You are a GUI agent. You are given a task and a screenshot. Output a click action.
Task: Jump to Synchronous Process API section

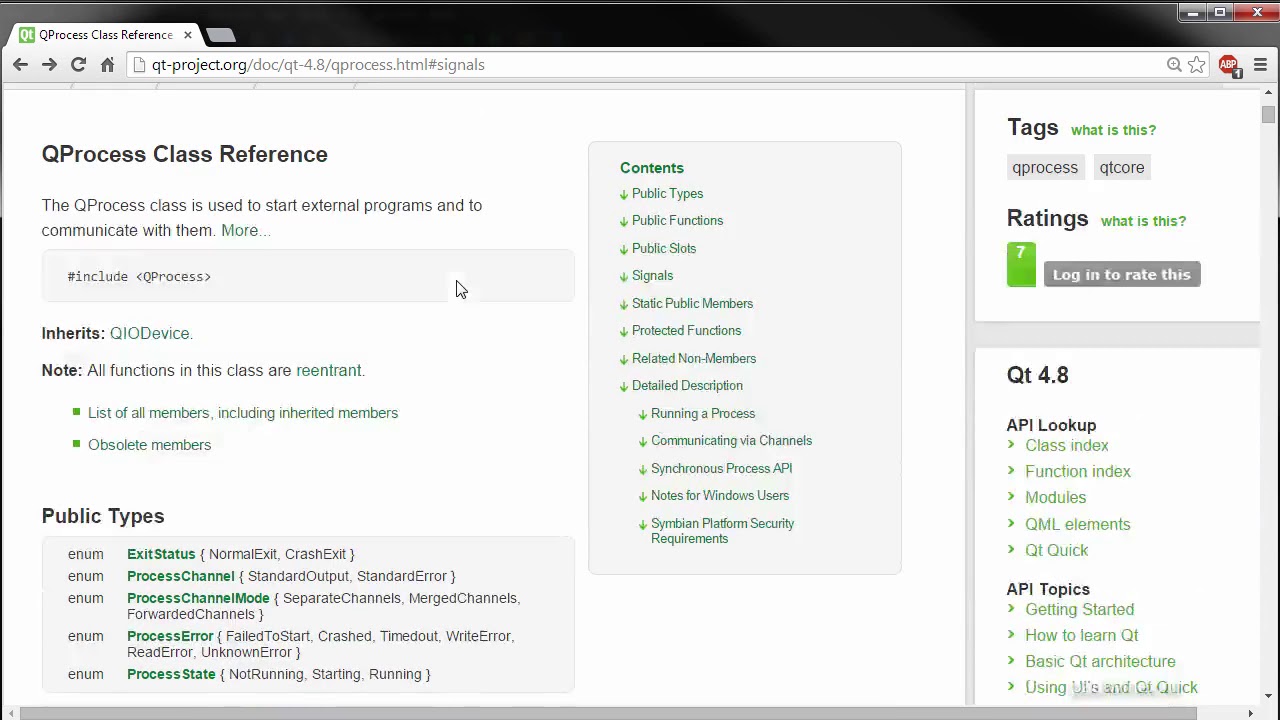tap(721, 469)
